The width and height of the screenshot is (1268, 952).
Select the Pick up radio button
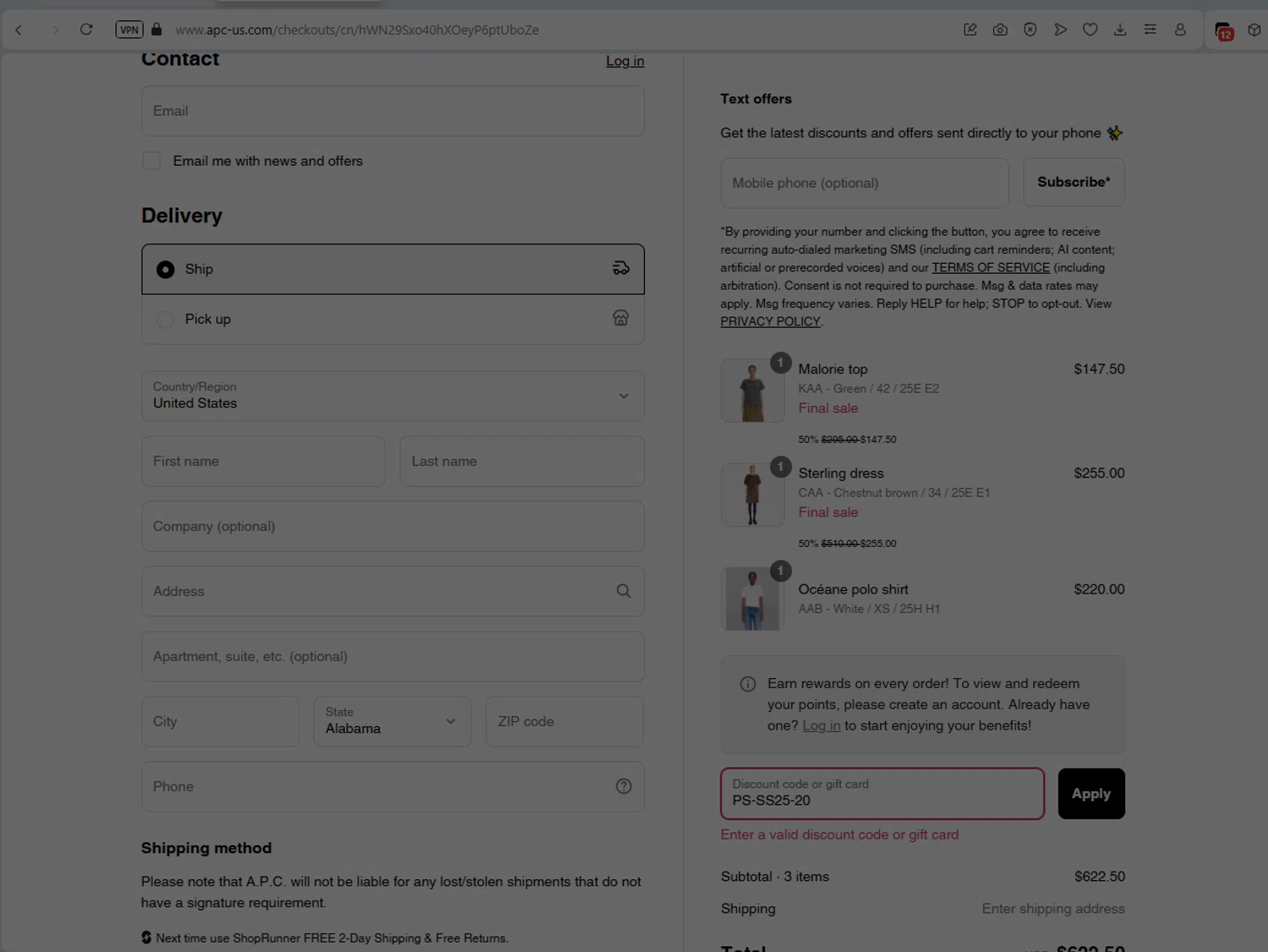[x=166, y=320]
